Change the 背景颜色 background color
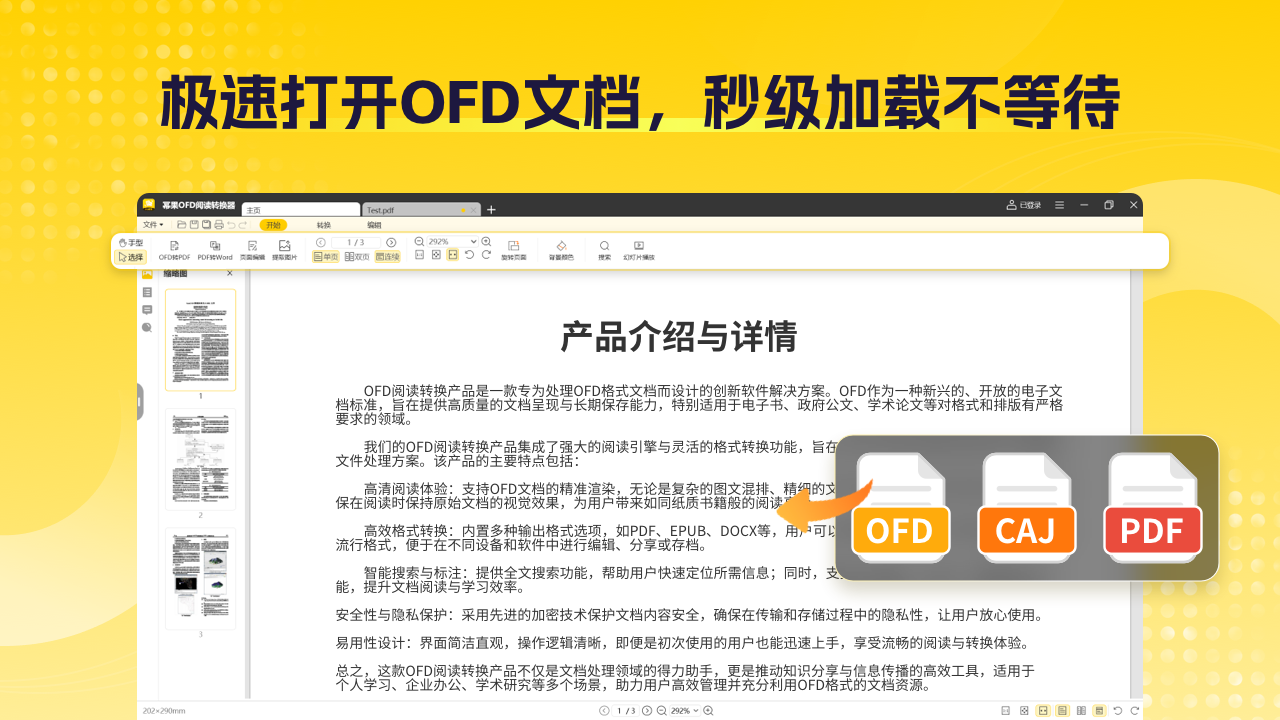The width and height of the screenshot is (1280, 720). pos(562,249)
